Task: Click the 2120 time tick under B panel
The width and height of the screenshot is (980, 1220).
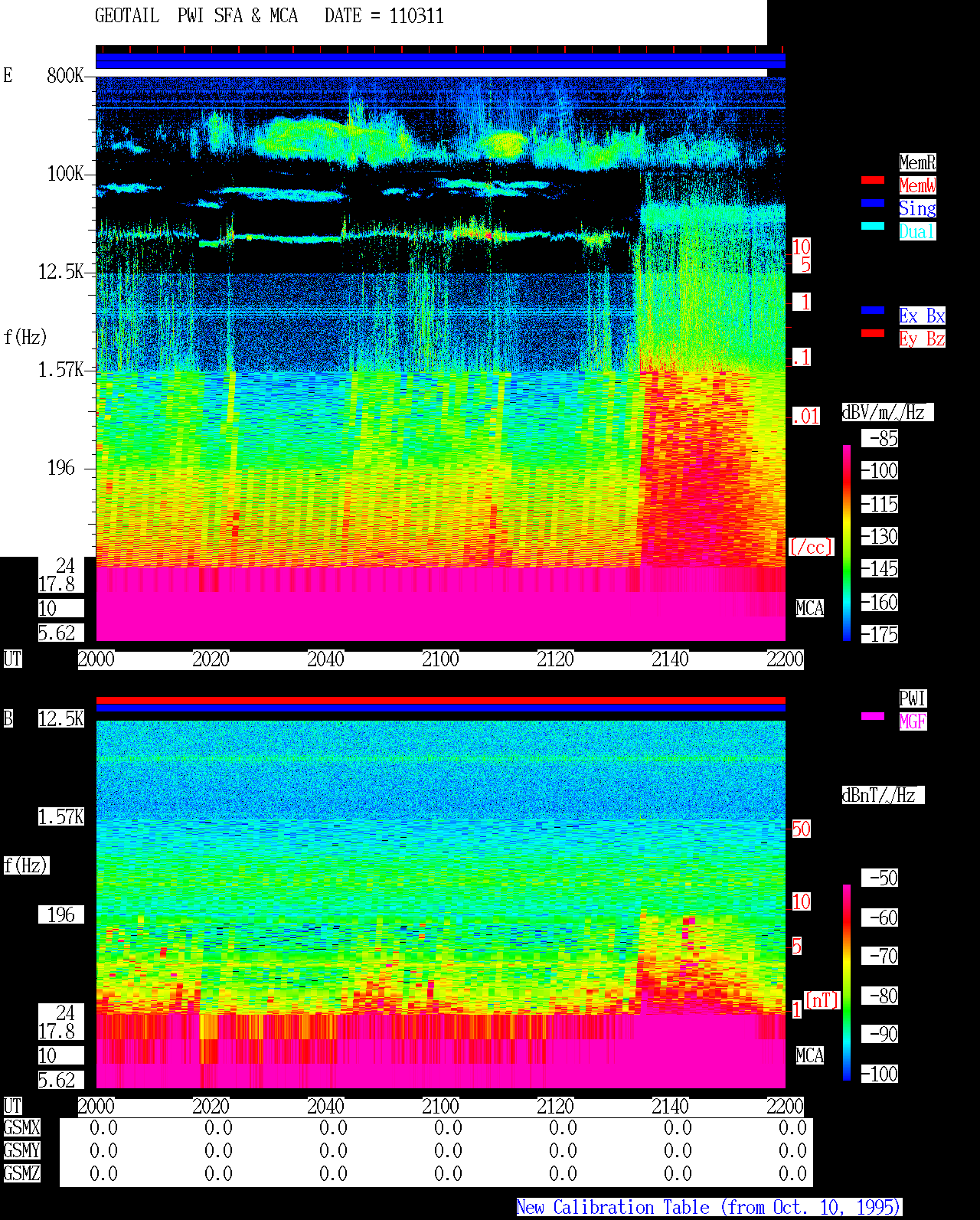Action: coord(555,1106)
